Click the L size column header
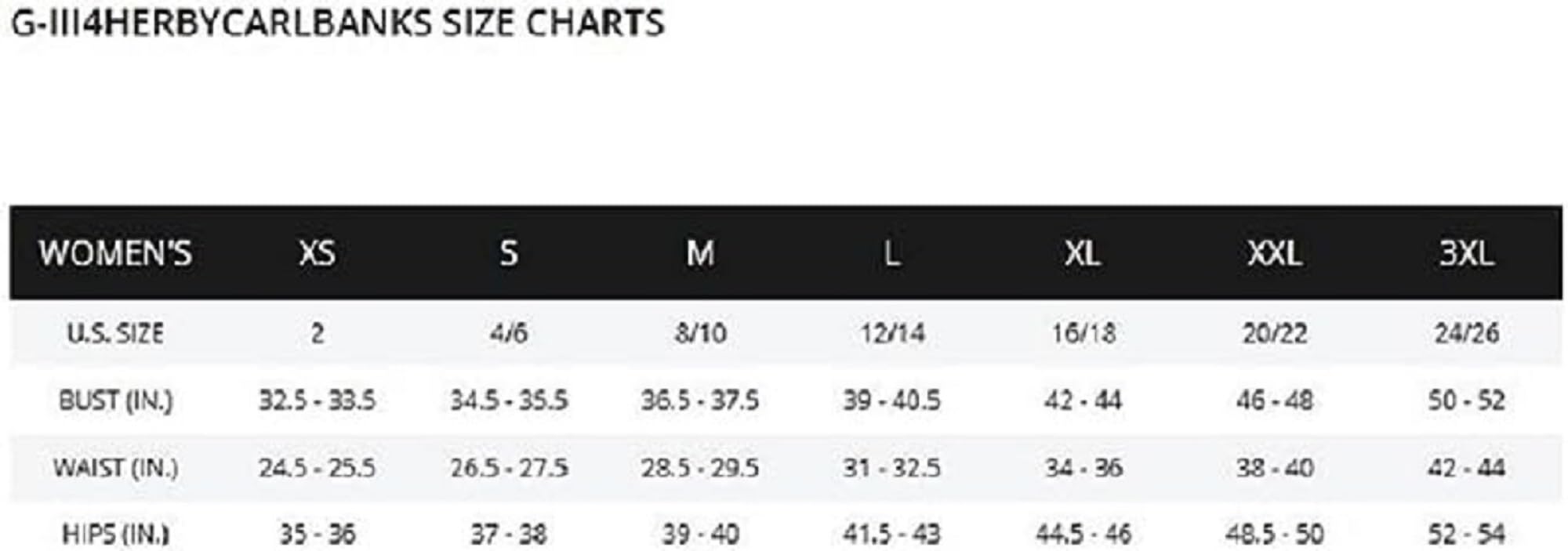 click(891, 253)
